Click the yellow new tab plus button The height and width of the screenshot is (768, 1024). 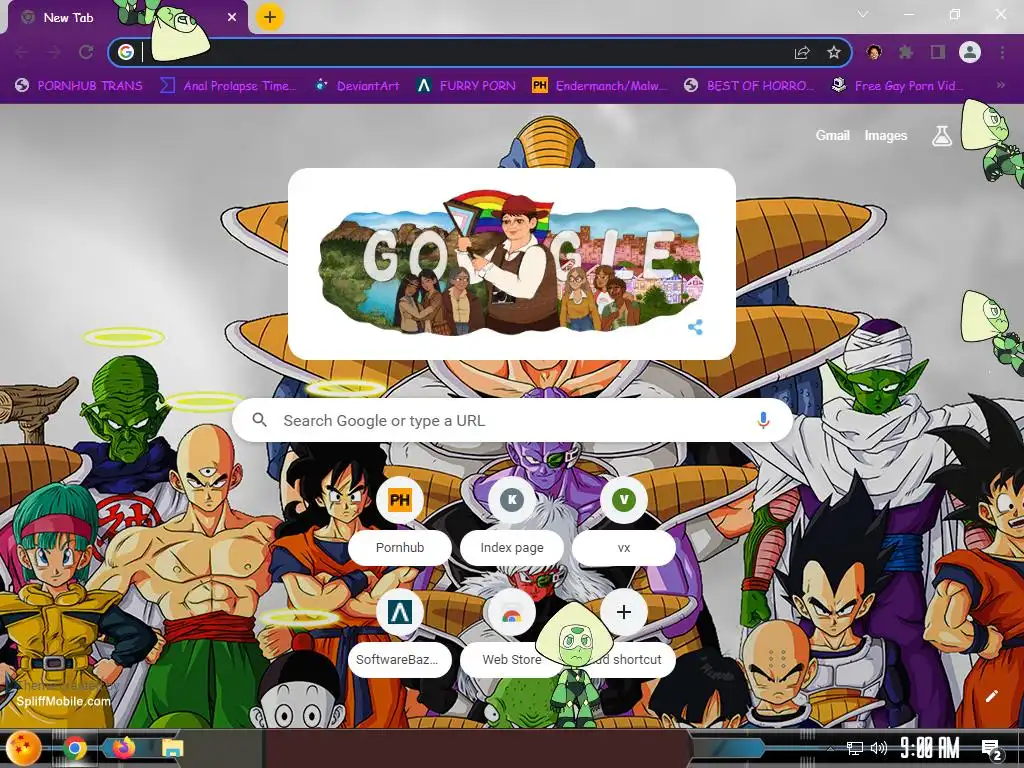[270, 17]
